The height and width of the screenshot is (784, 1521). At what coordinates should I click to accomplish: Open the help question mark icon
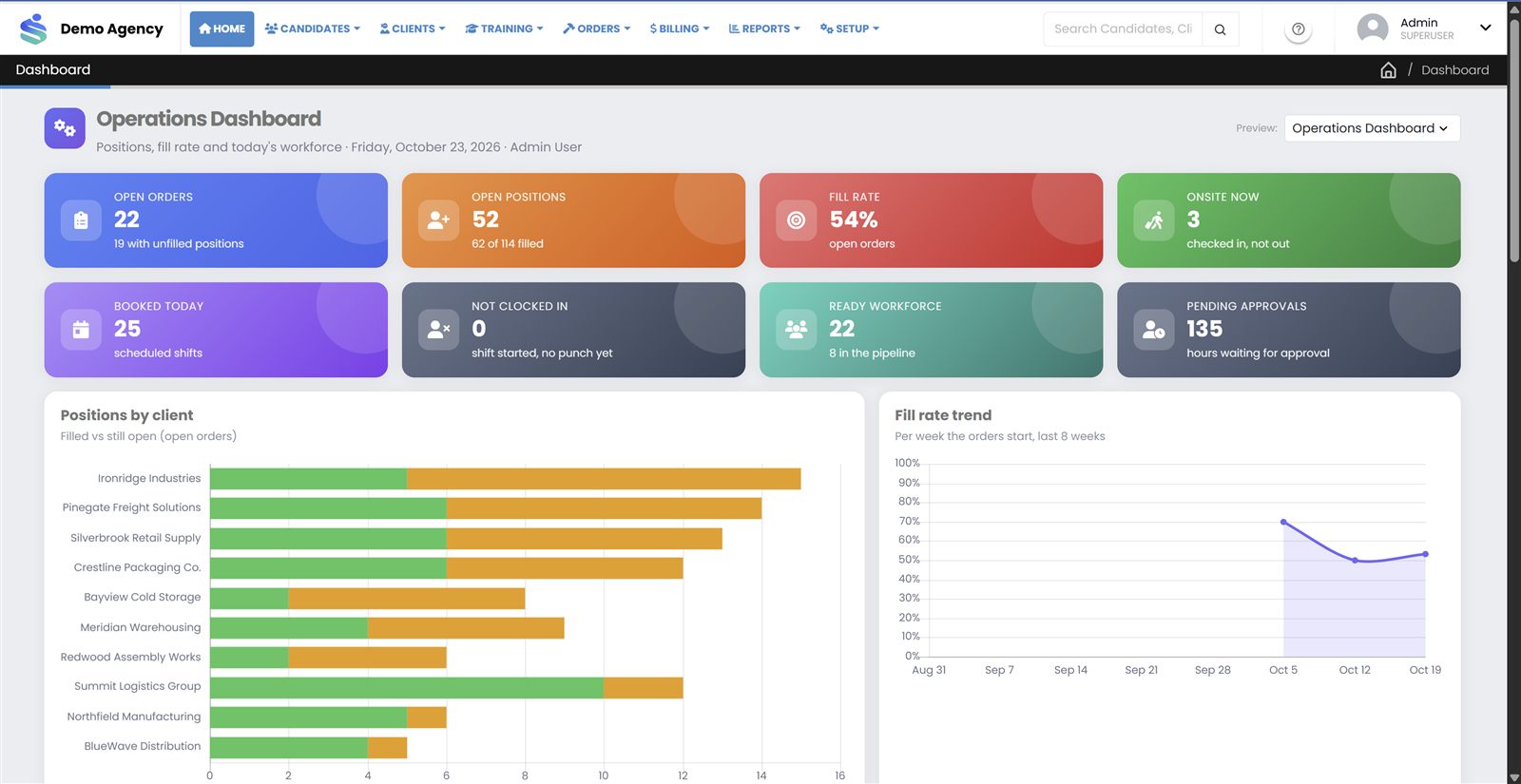click(x=1298, y=29)
